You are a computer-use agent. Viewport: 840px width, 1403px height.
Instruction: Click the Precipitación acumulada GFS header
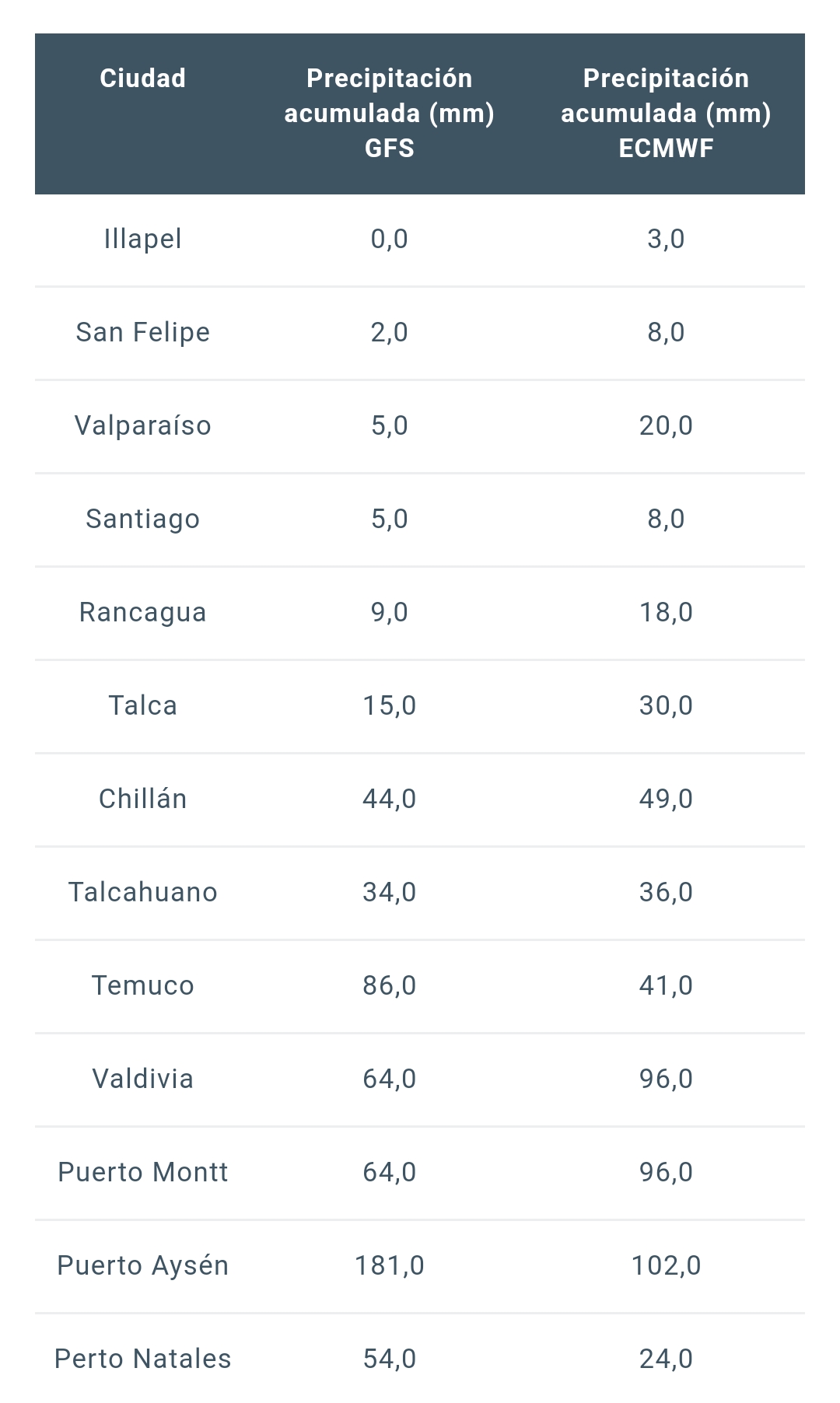click(x=389, y=113)
